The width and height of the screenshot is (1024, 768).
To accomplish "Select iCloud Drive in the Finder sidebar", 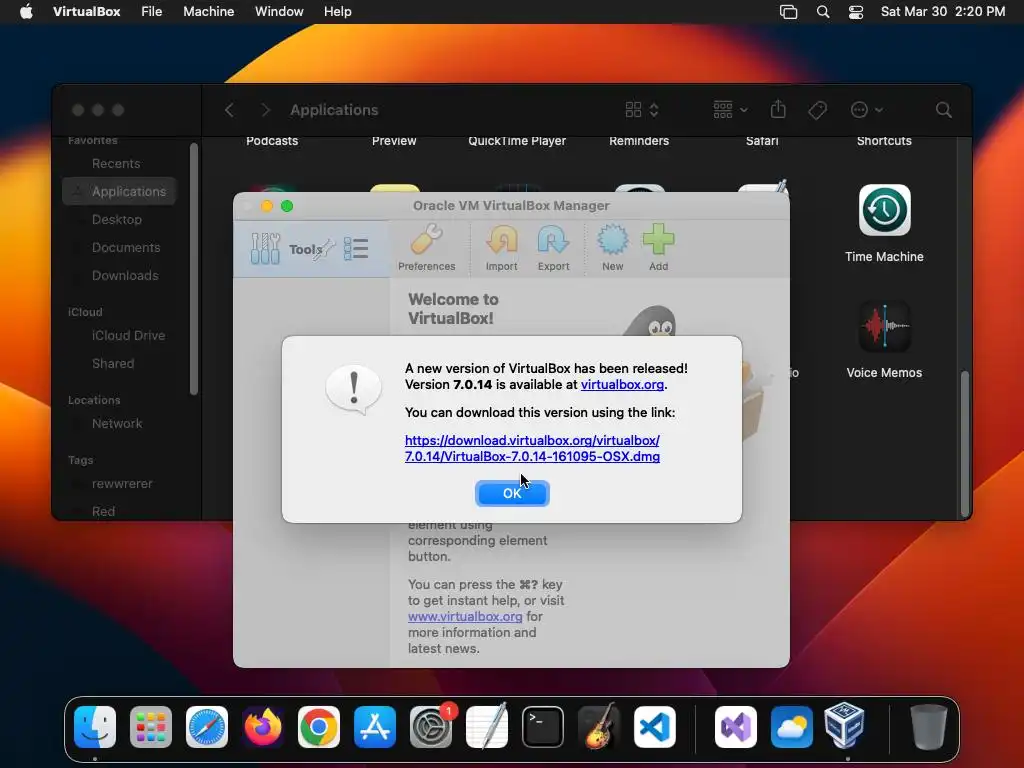I will tap(129, 335).
